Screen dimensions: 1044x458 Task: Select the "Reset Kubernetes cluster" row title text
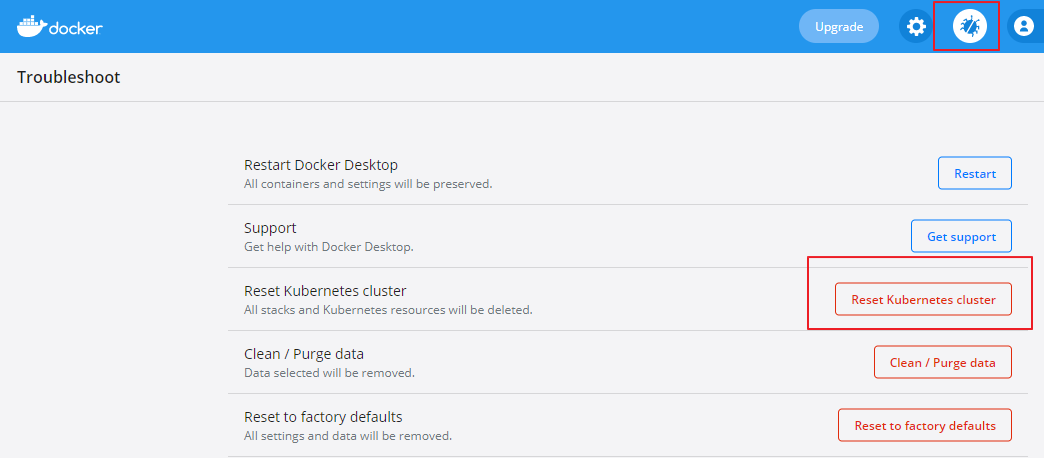pos(325,291)
